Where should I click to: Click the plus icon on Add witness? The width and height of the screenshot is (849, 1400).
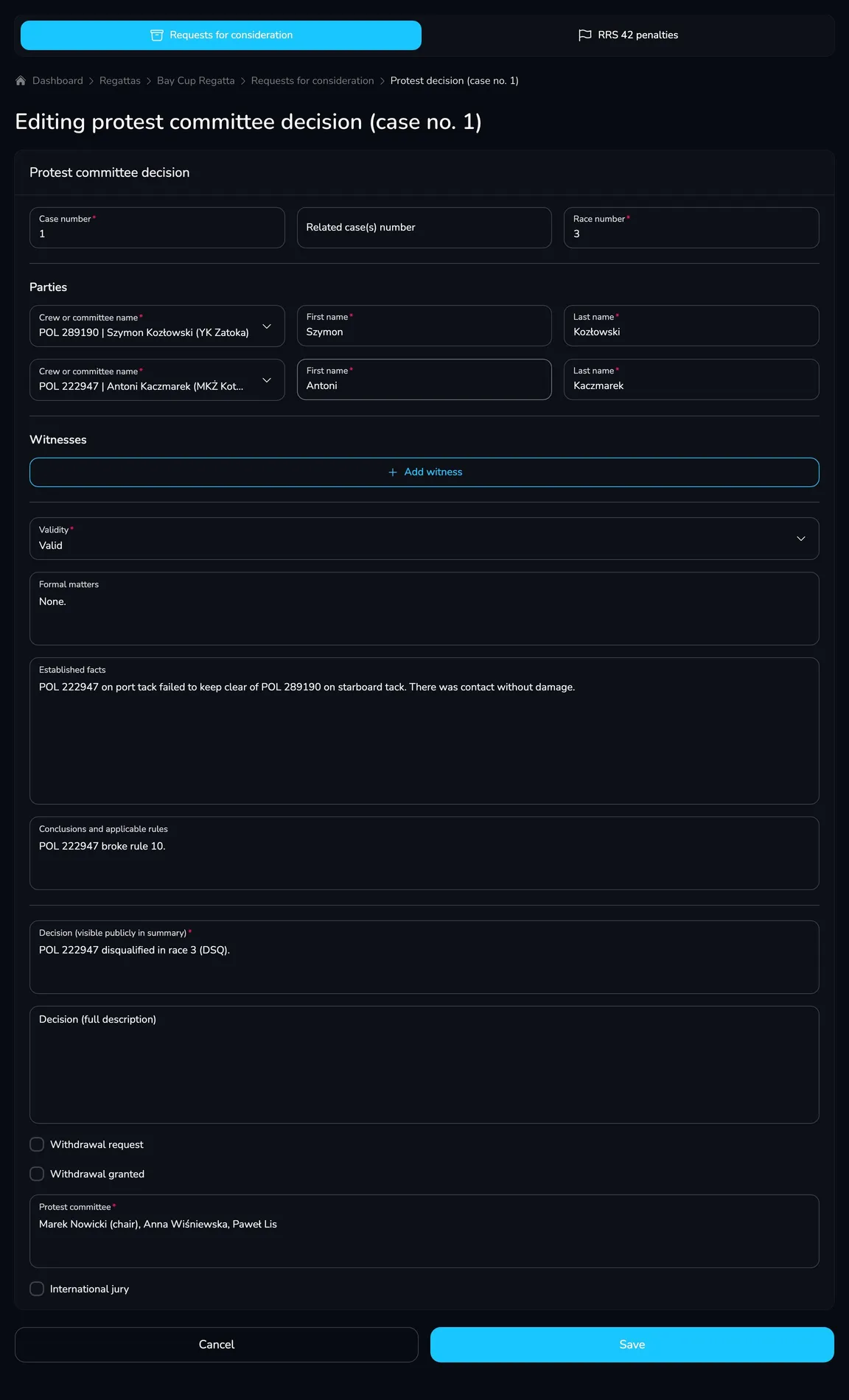coord(393,472)
